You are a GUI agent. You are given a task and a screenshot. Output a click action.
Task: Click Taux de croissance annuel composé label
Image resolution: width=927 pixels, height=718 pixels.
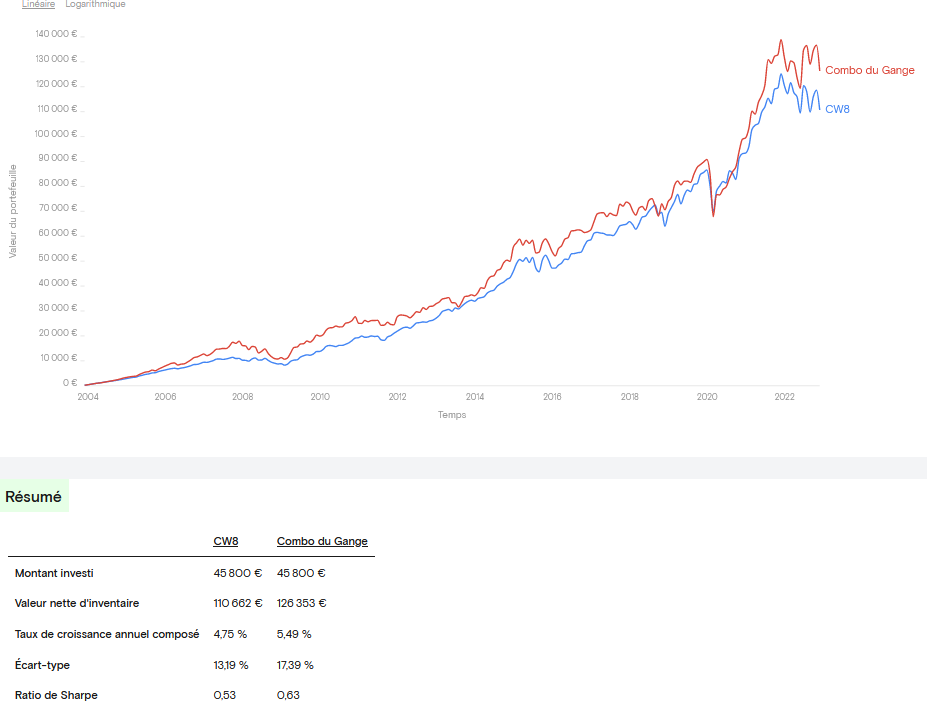tap(107, 634)
